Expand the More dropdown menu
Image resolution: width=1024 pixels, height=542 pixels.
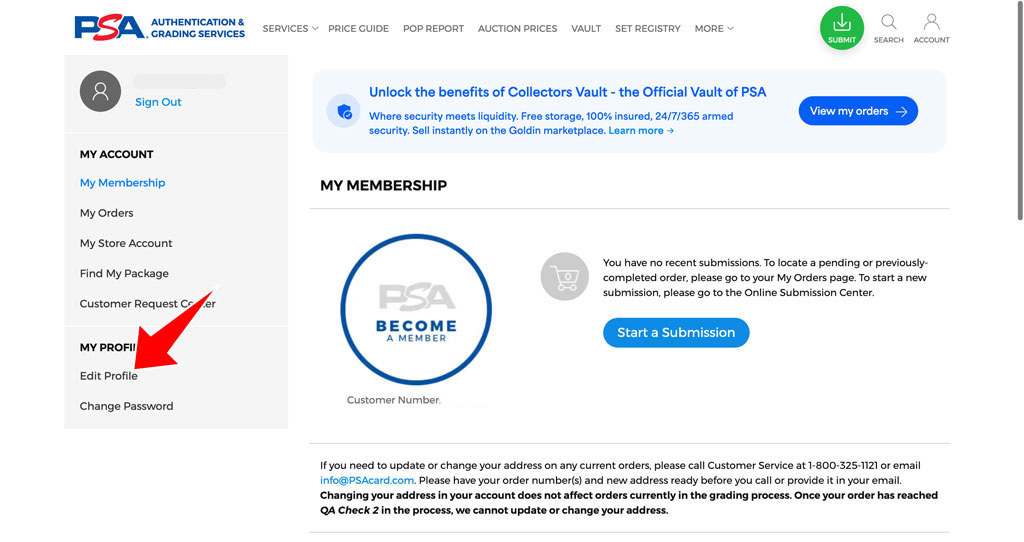pos(714,29)
